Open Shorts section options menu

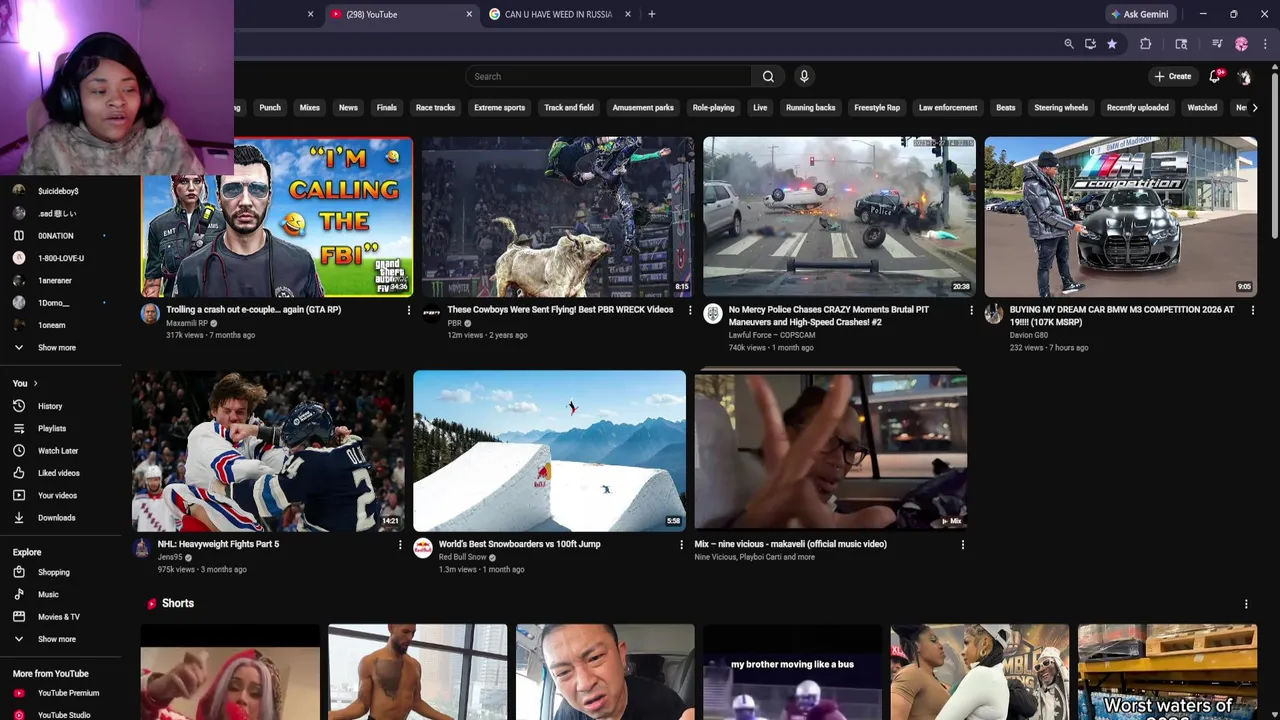click(1246, 604)
